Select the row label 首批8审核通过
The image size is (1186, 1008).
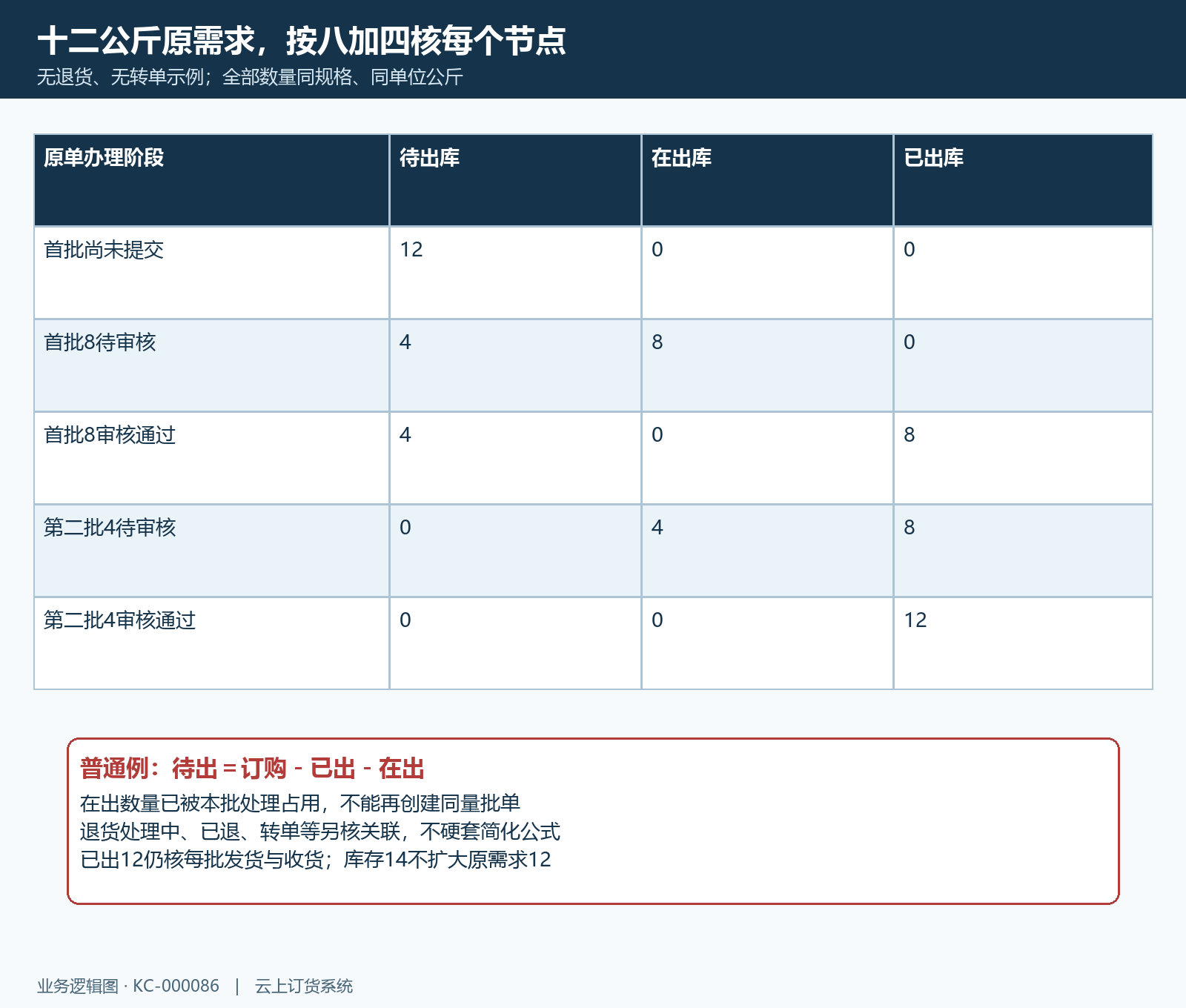[110, 435]
